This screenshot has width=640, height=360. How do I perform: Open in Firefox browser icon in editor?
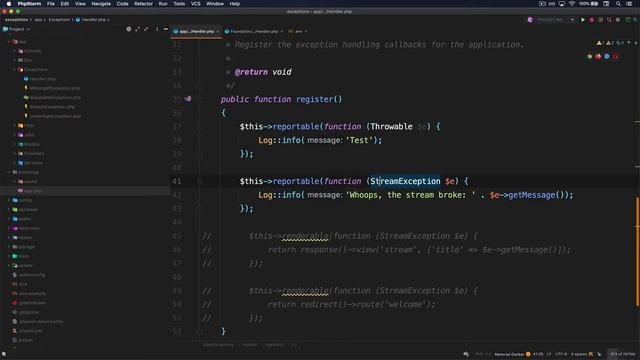(x=598, y=57)
